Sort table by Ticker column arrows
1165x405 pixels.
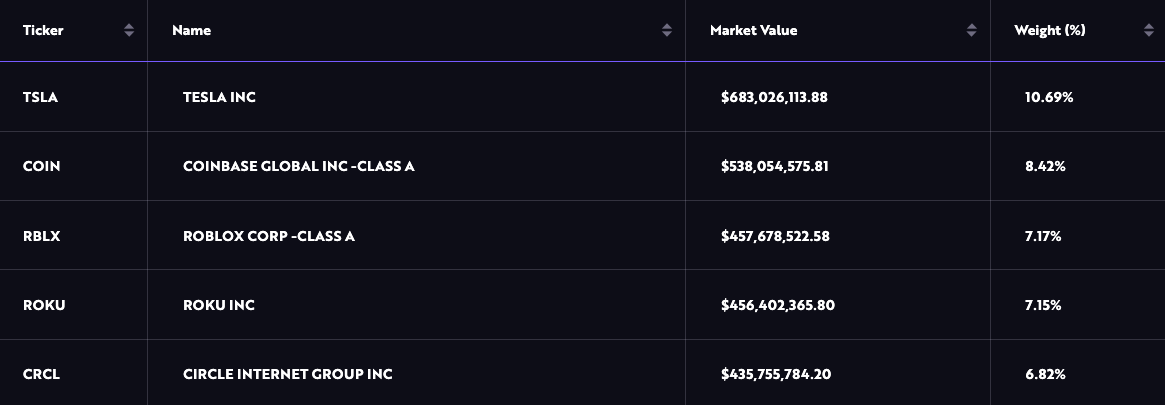pyautogui.click(x=129, y=31)
